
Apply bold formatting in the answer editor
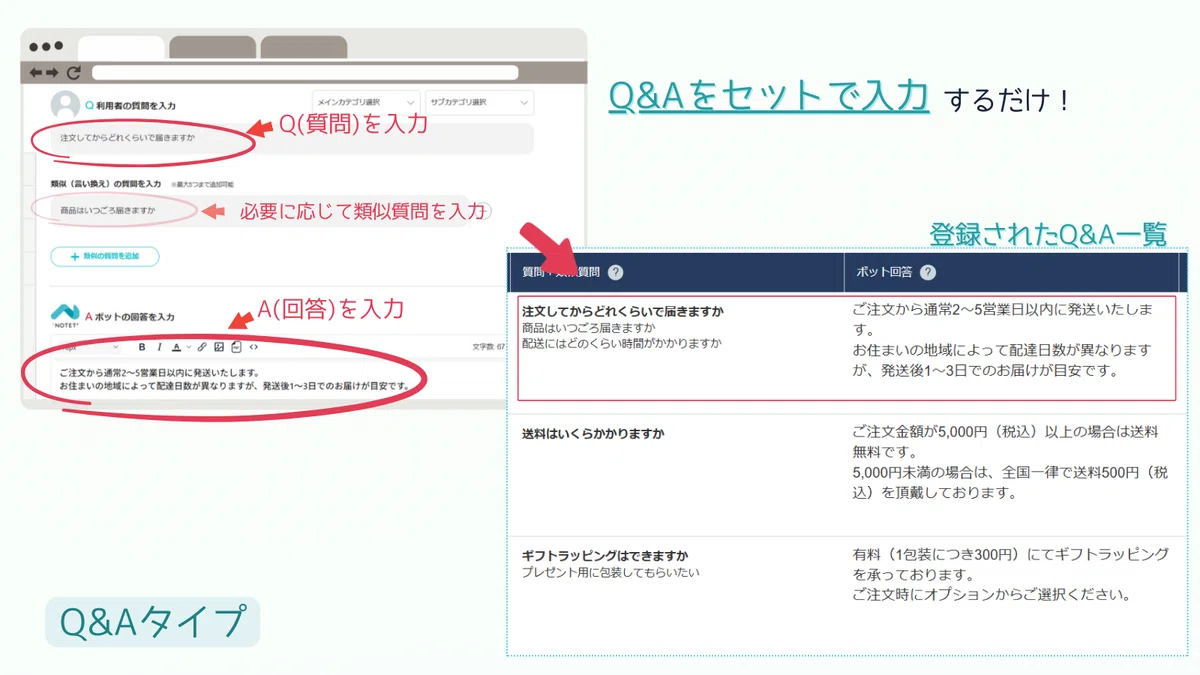tap(142, 347)
